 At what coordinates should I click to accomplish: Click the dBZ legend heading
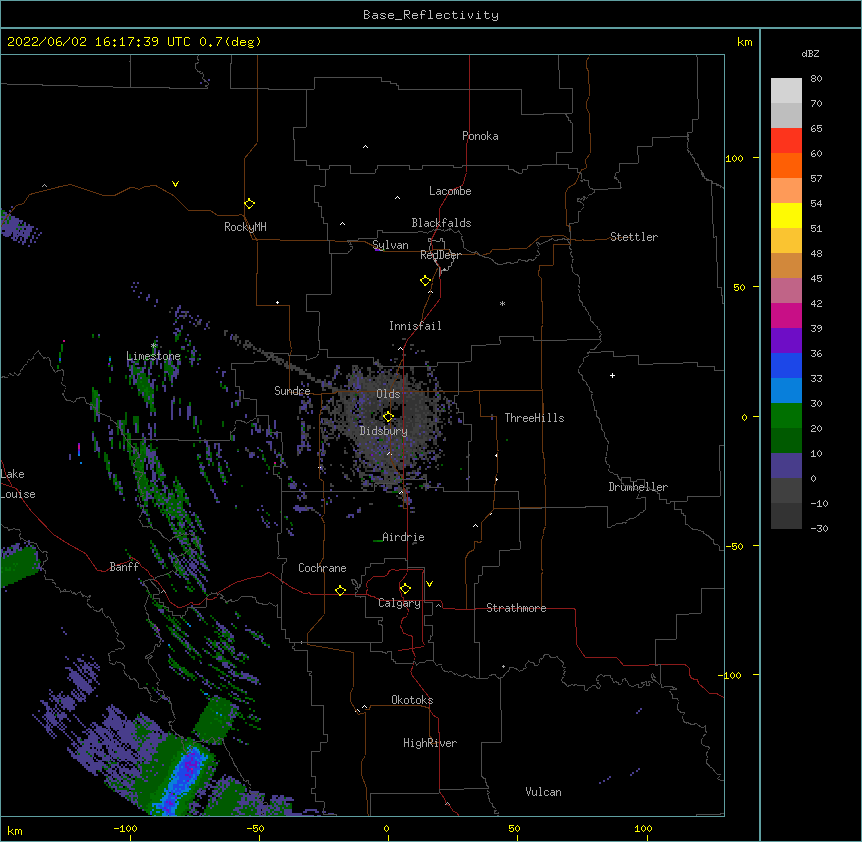pyautogui.click(x=810, y=53)
